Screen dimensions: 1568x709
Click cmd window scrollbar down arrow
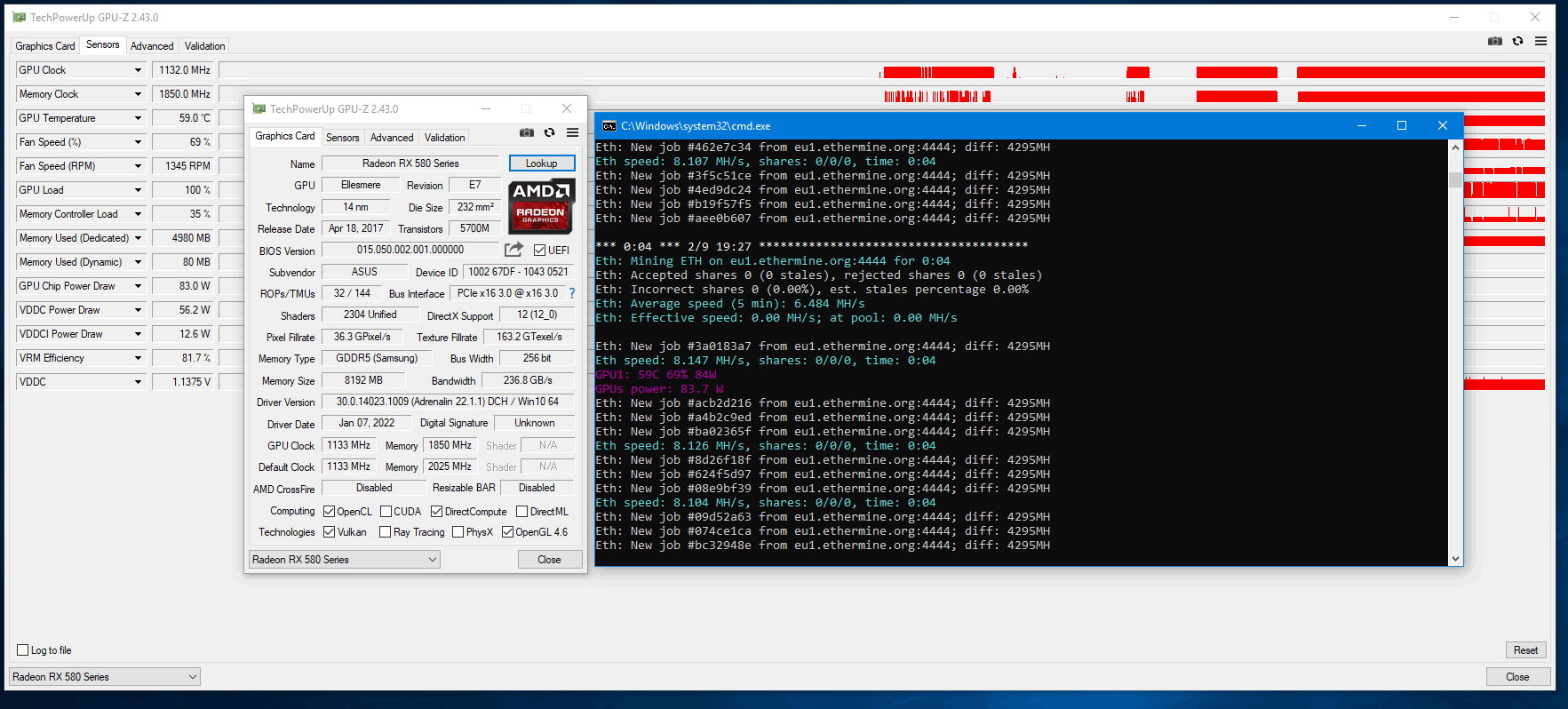pyautogui.click(x=1455, y=559)
